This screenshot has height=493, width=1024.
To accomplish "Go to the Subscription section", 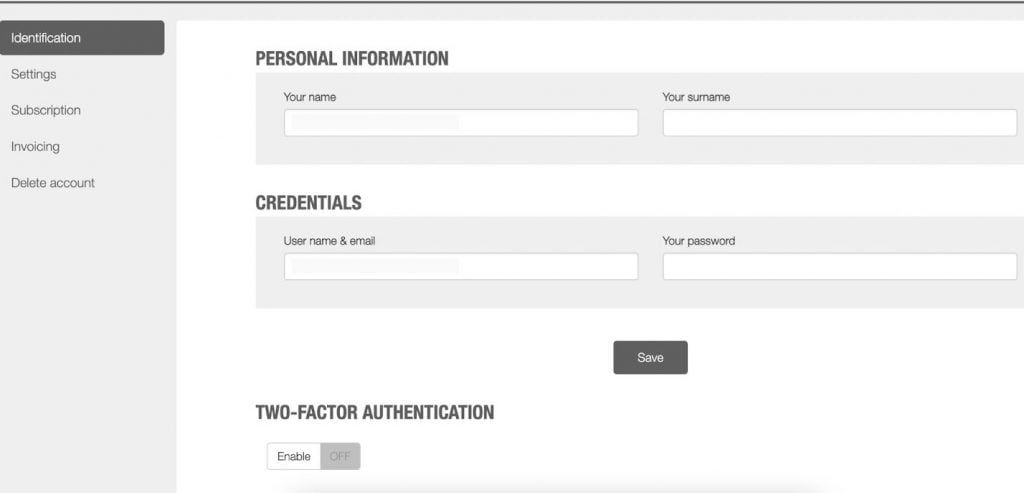I will [46, 110].
